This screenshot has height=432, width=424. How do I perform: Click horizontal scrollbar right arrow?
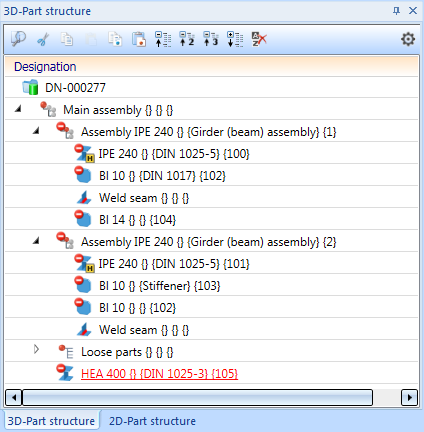[410, 397]
